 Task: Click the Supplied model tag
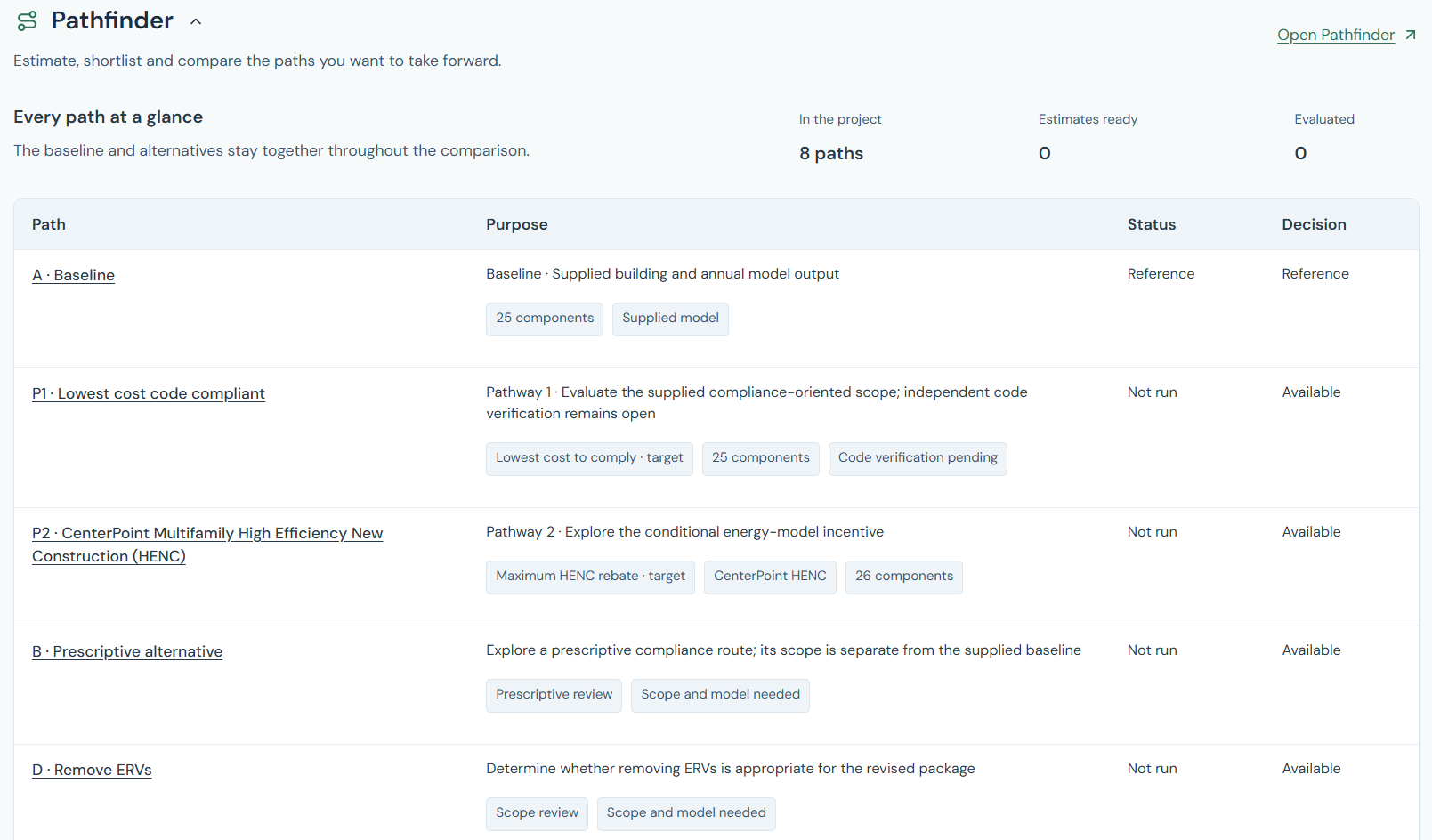[670, 319]
